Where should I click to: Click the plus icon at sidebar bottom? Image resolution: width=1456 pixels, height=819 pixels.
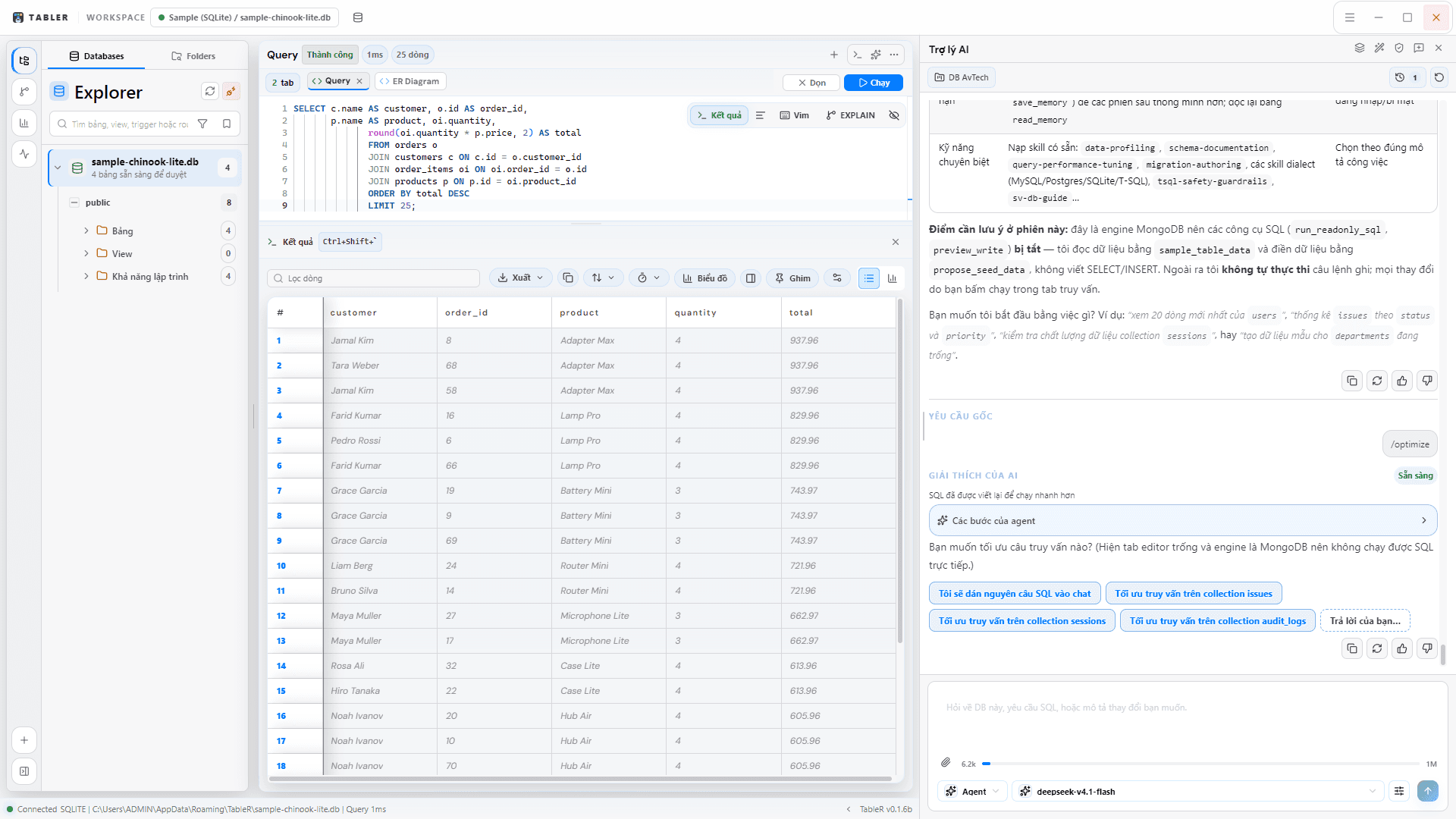tap(24, 740)
